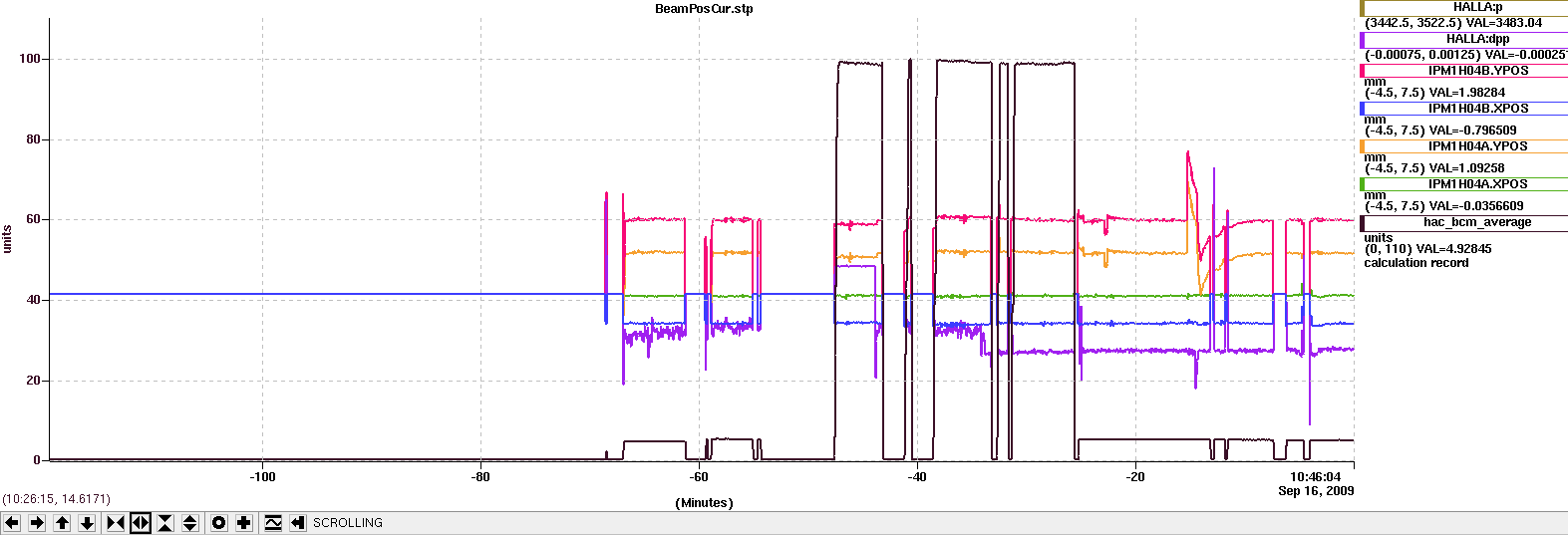This screenshot has width=1568, height=535.
Task: Click the 'units' y-axis label
Action: point(8,239)
